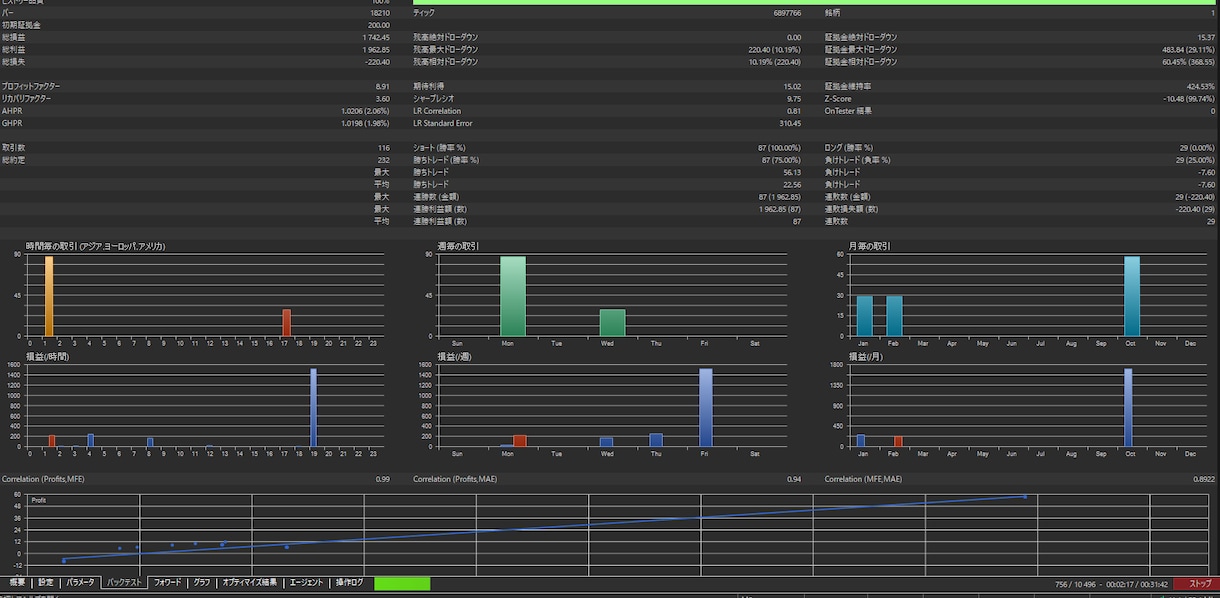
Task: Click the 総約定 value 232
Action: [384, 160]
